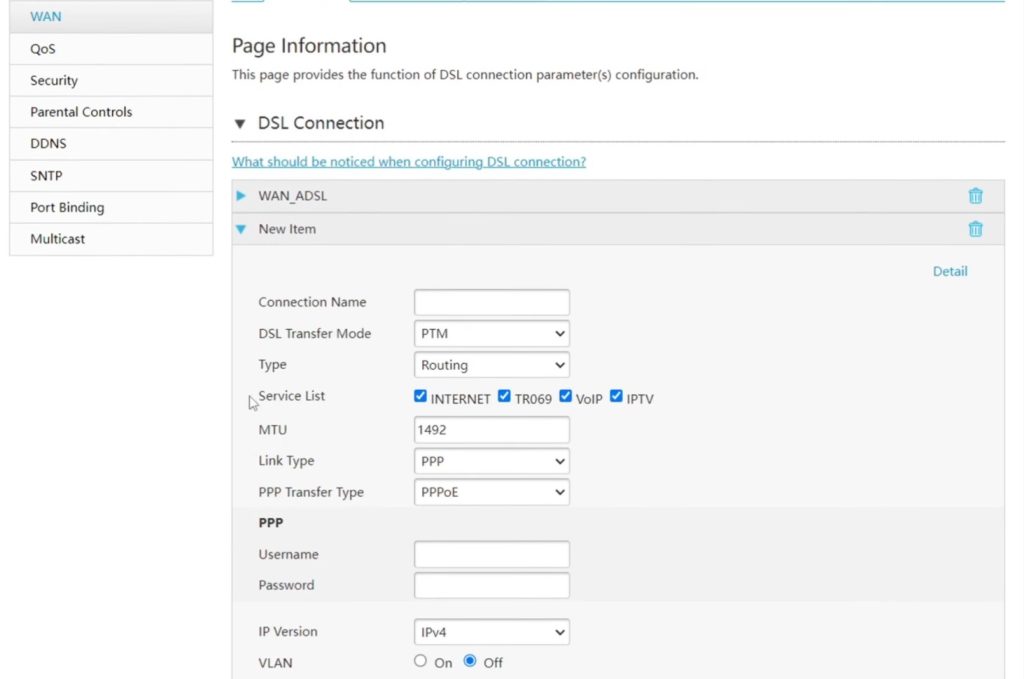This screenshot has width=1024, height=679.
Task: Select VLAN On radio button
Action: [x=421, y=662]
